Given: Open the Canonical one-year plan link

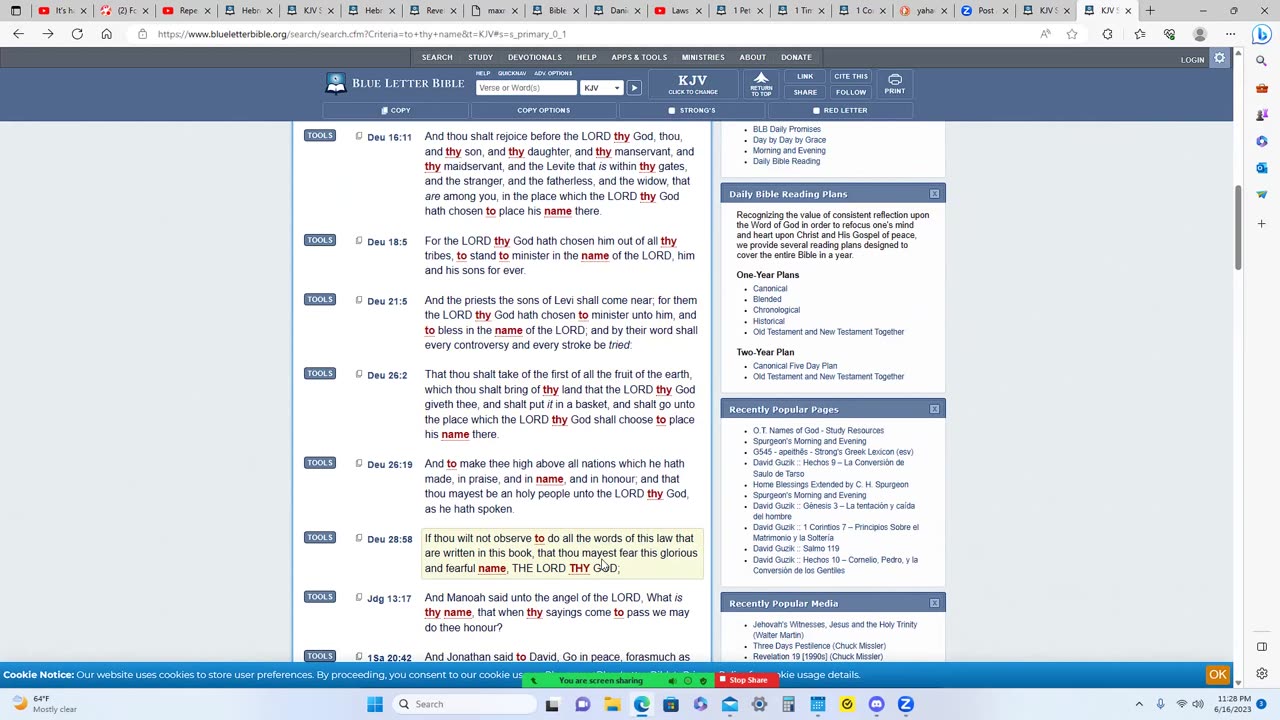Looking at the screenshot, I should [770, 288].
